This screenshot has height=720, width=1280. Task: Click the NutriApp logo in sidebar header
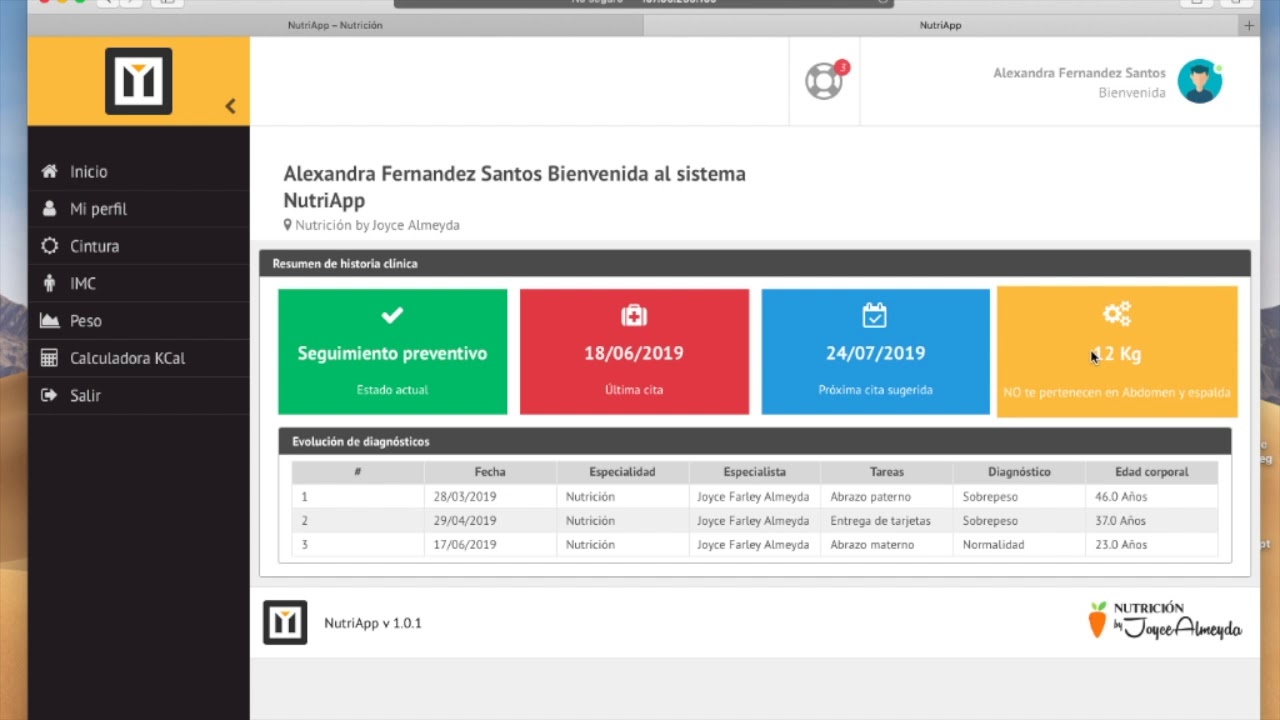(139, 81)
